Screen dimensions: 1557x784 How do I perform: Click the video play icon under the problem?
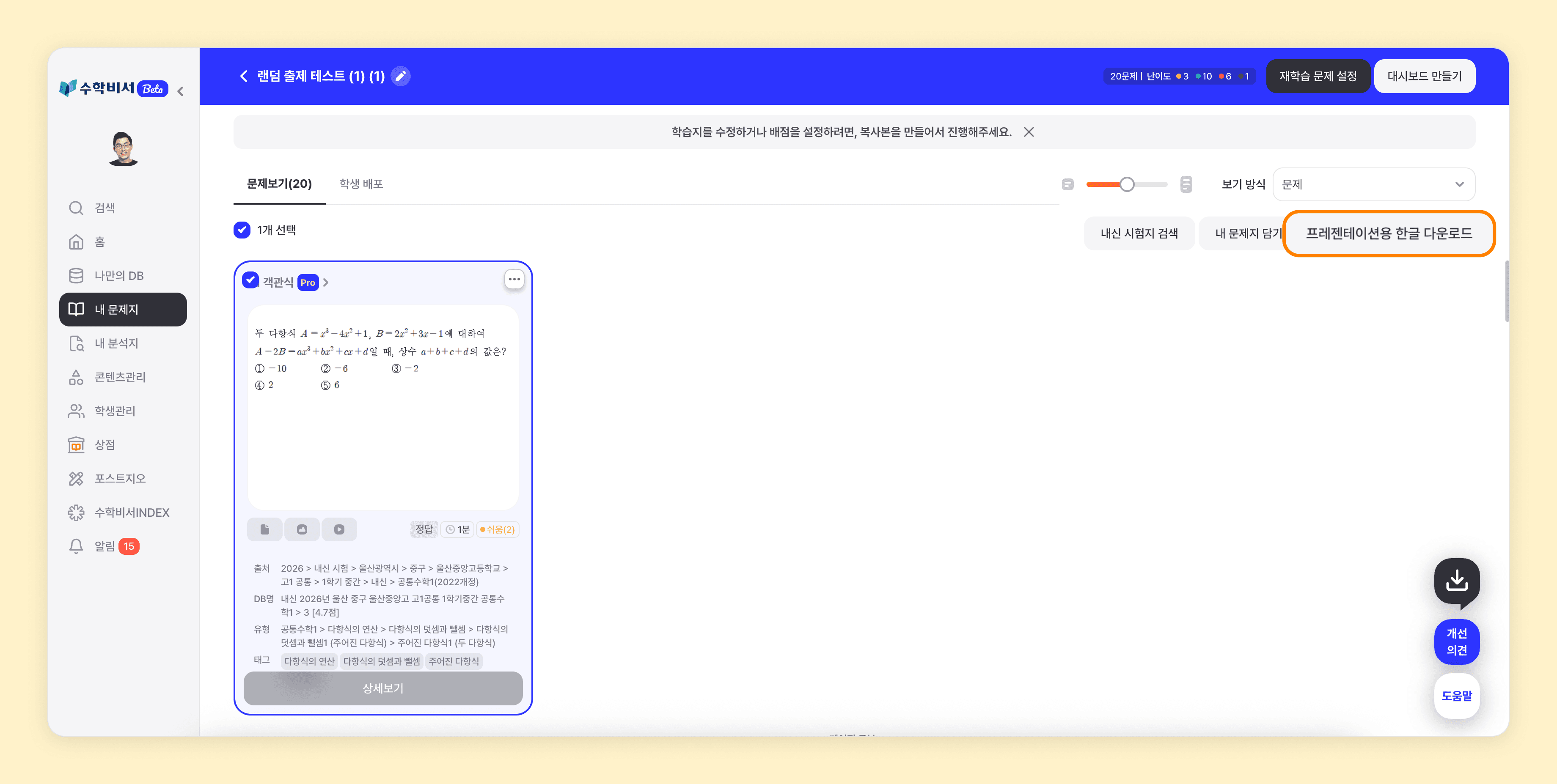339,529
